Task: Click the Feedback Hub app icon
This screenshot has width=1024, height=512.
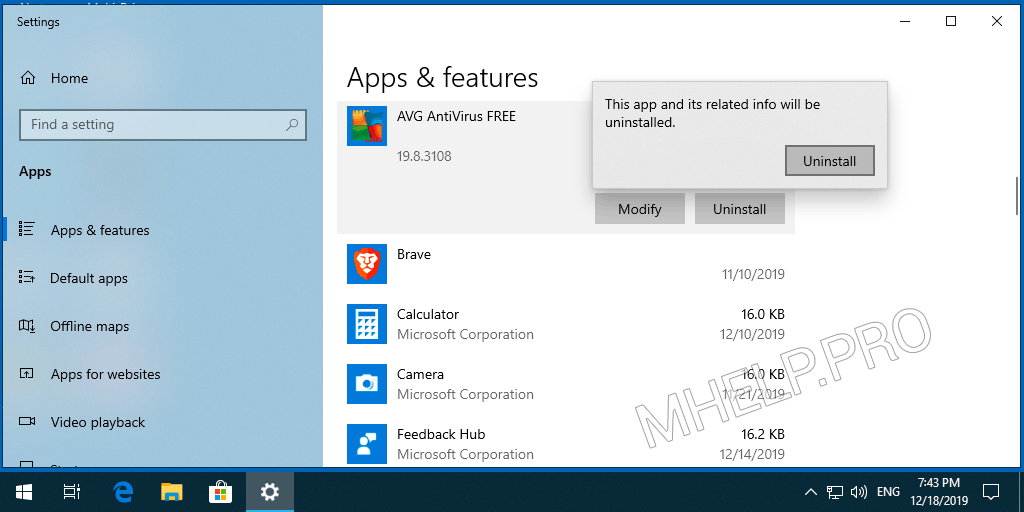Action: [366, 444]
